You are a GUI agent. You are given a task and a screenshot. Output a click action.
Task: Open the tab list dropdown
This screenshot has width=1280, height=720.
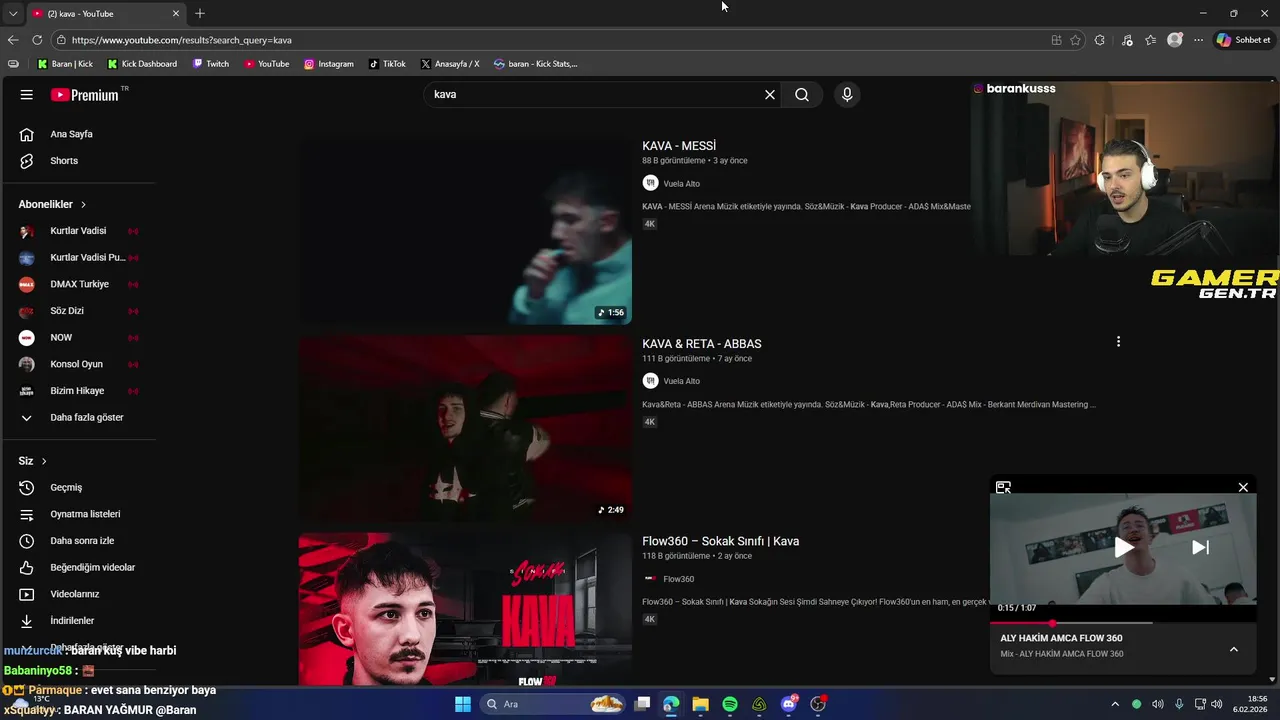pyautogui.click(x=13, y=13)
